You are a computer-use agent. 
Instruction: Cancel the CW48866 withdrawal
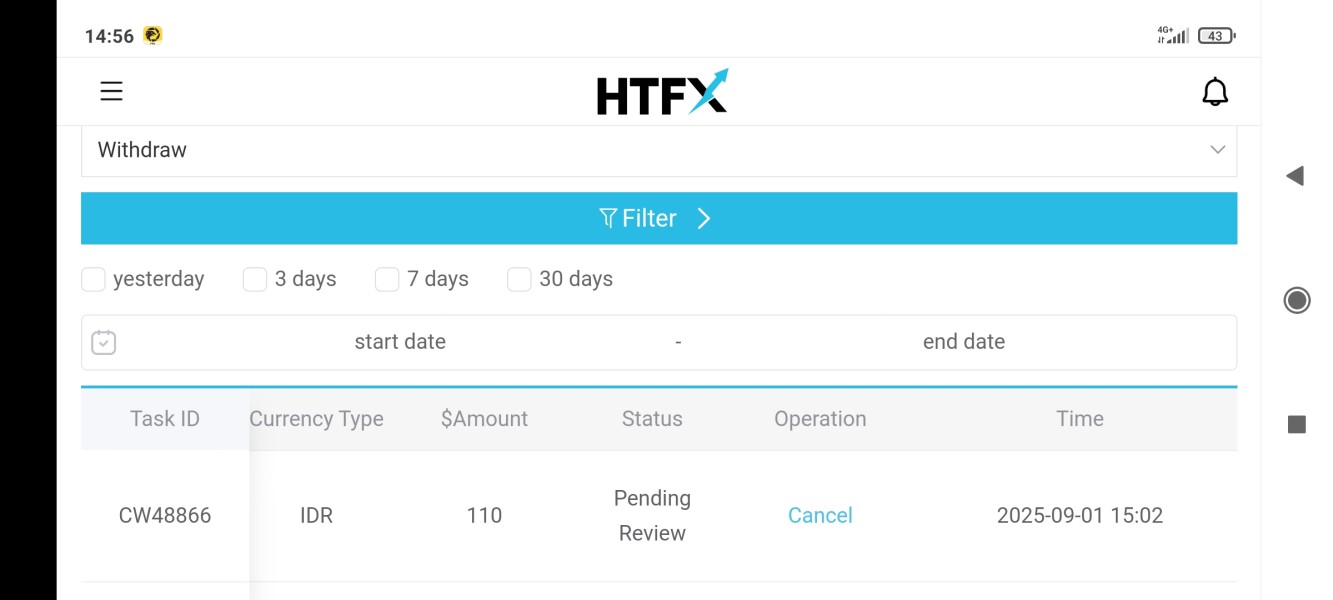[x=820, y=515]
